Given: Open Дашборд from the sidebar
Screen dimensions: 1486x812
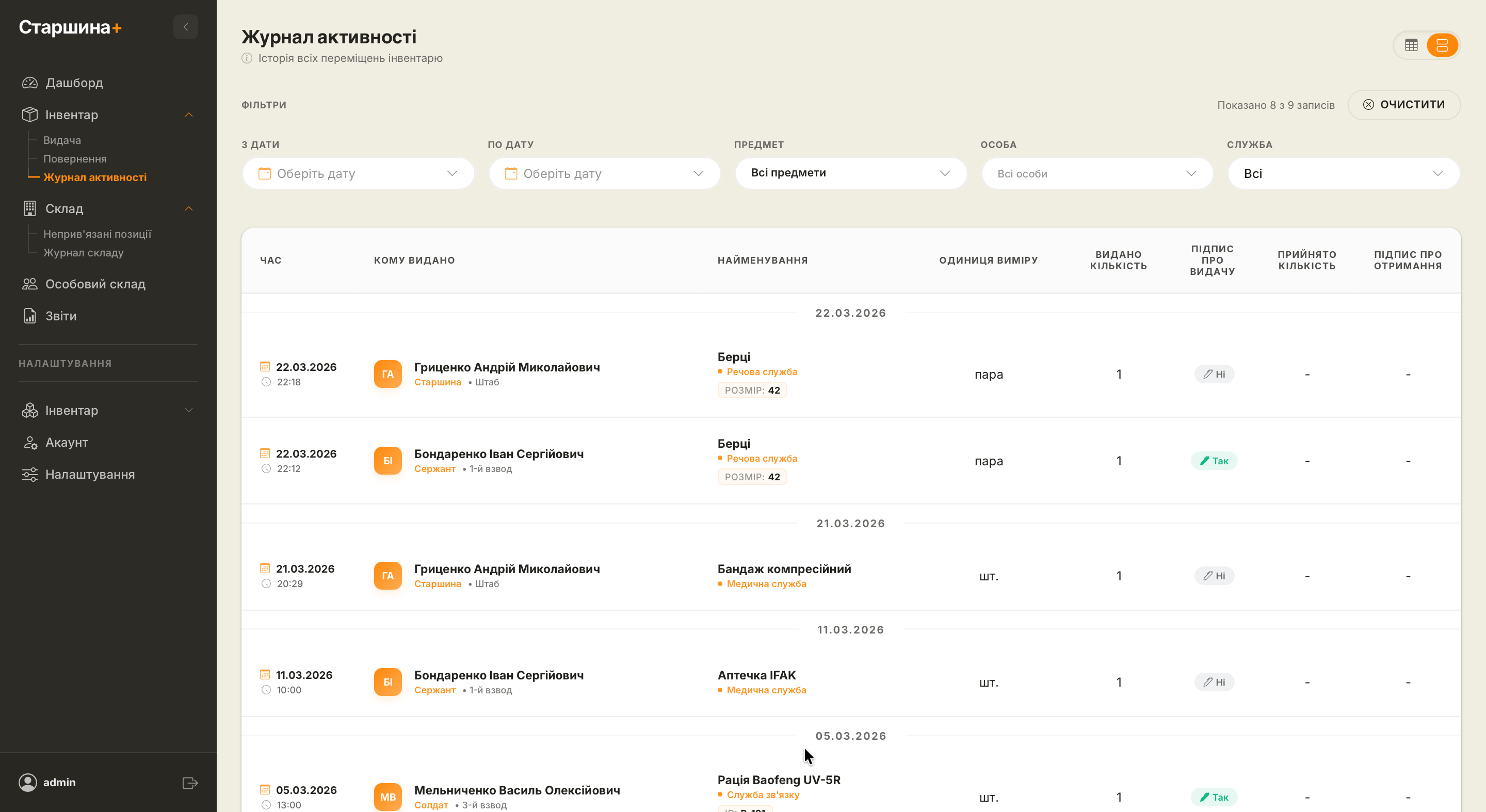Looking at the screenshot, I should [74, 83].
